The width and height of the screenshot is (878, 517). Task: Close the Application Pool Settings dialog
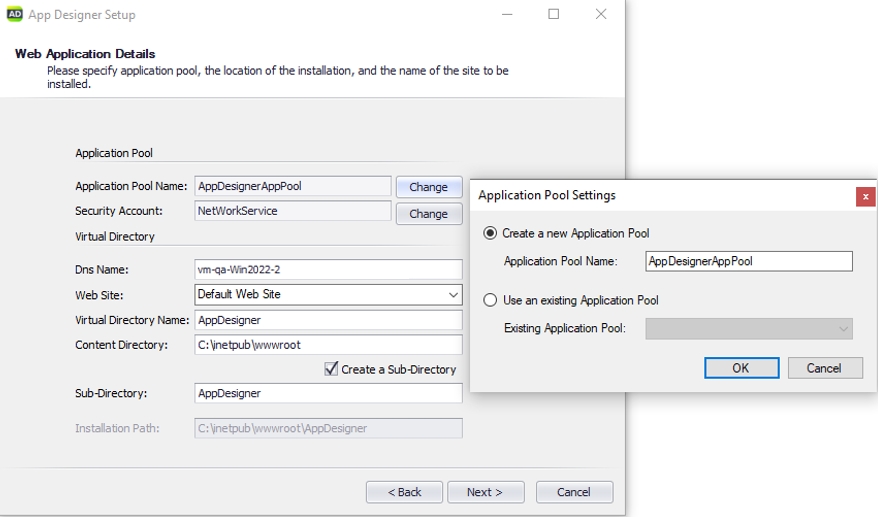pos(865,197)
